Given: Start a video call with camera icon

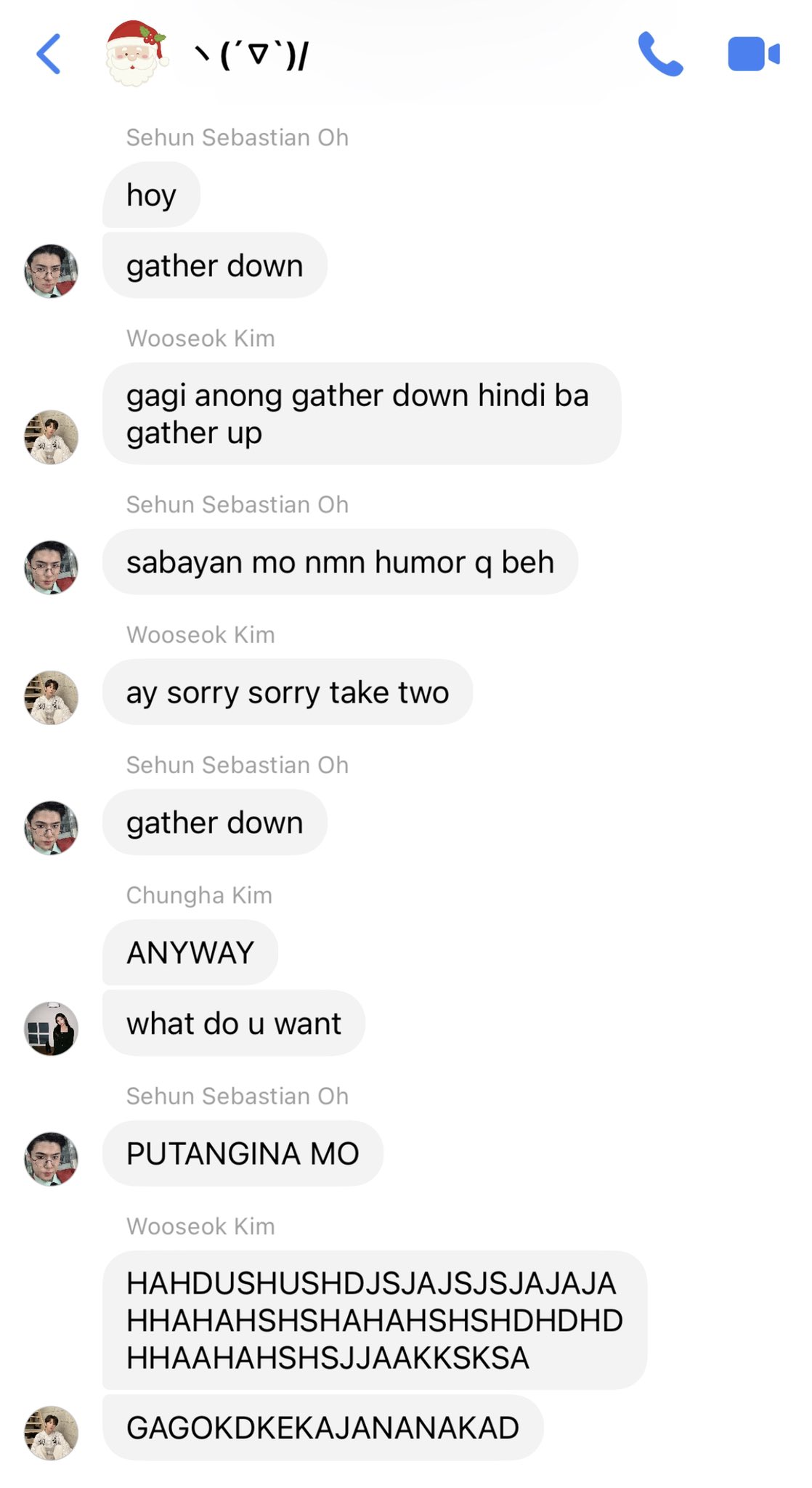Looking at the screenshot, I should click(x=753, y=54).
